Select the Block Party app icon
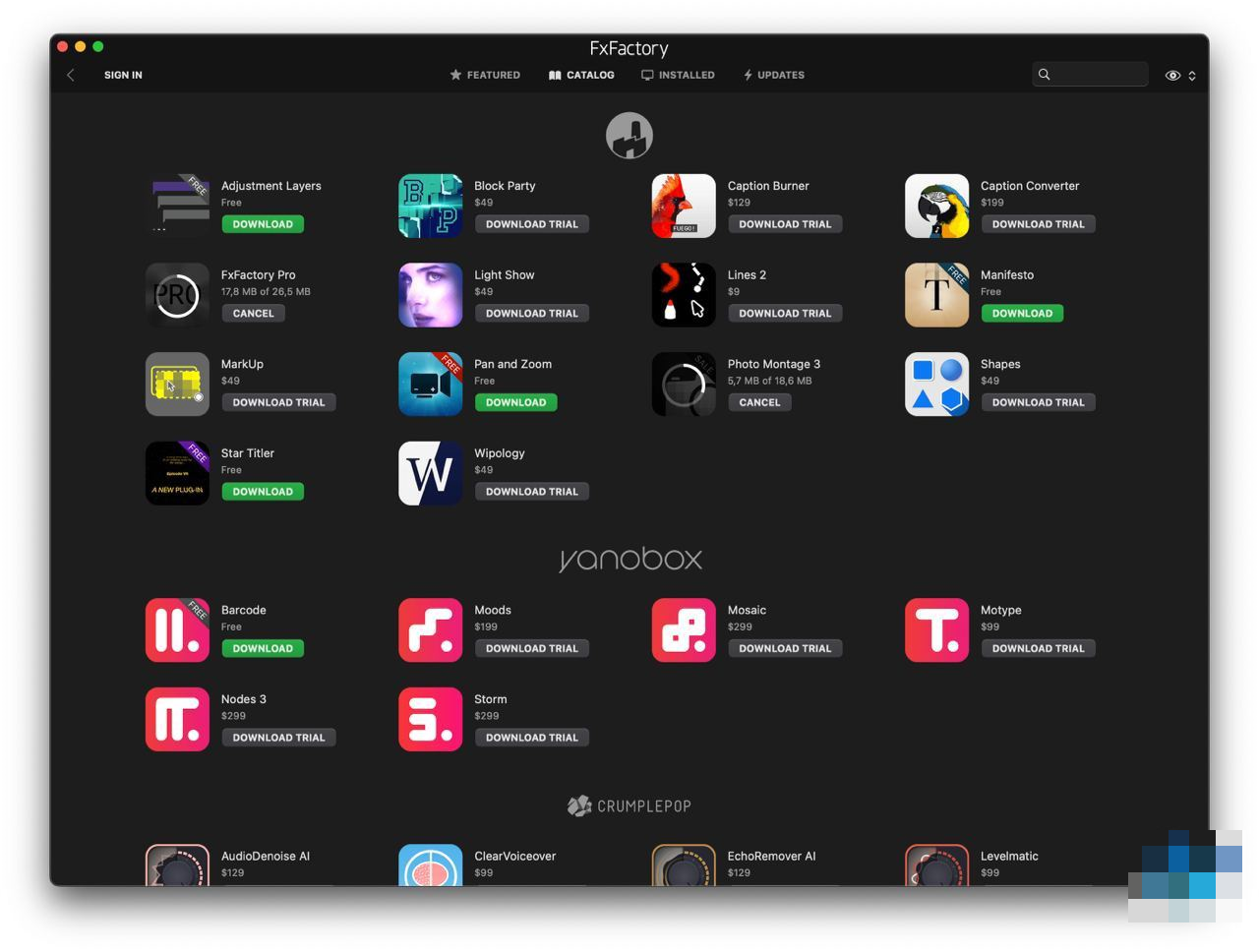Screen dimensions: 1259x952 pos(430,206)
